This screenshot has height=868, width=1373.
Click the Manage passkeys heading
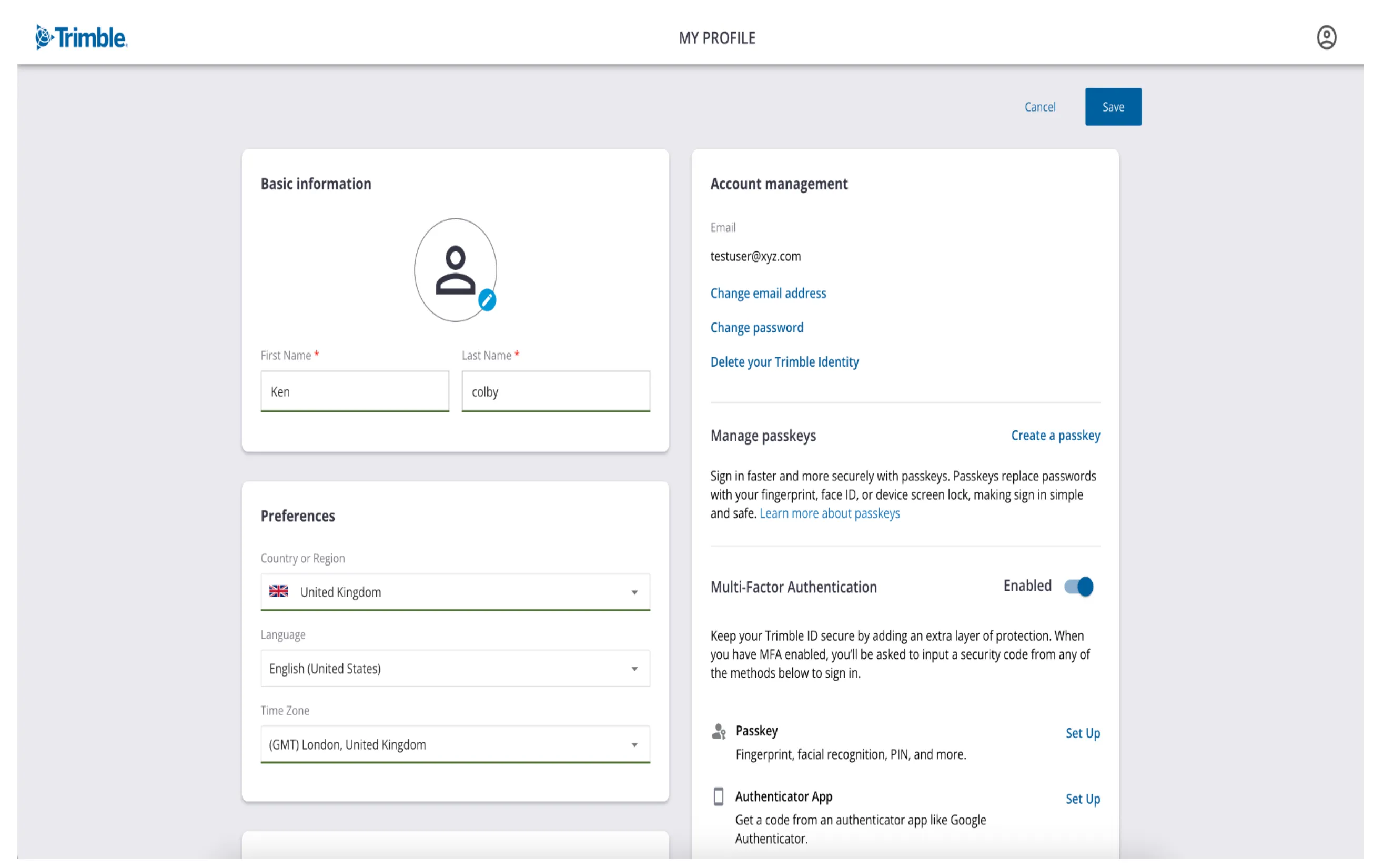coord(763,436)
